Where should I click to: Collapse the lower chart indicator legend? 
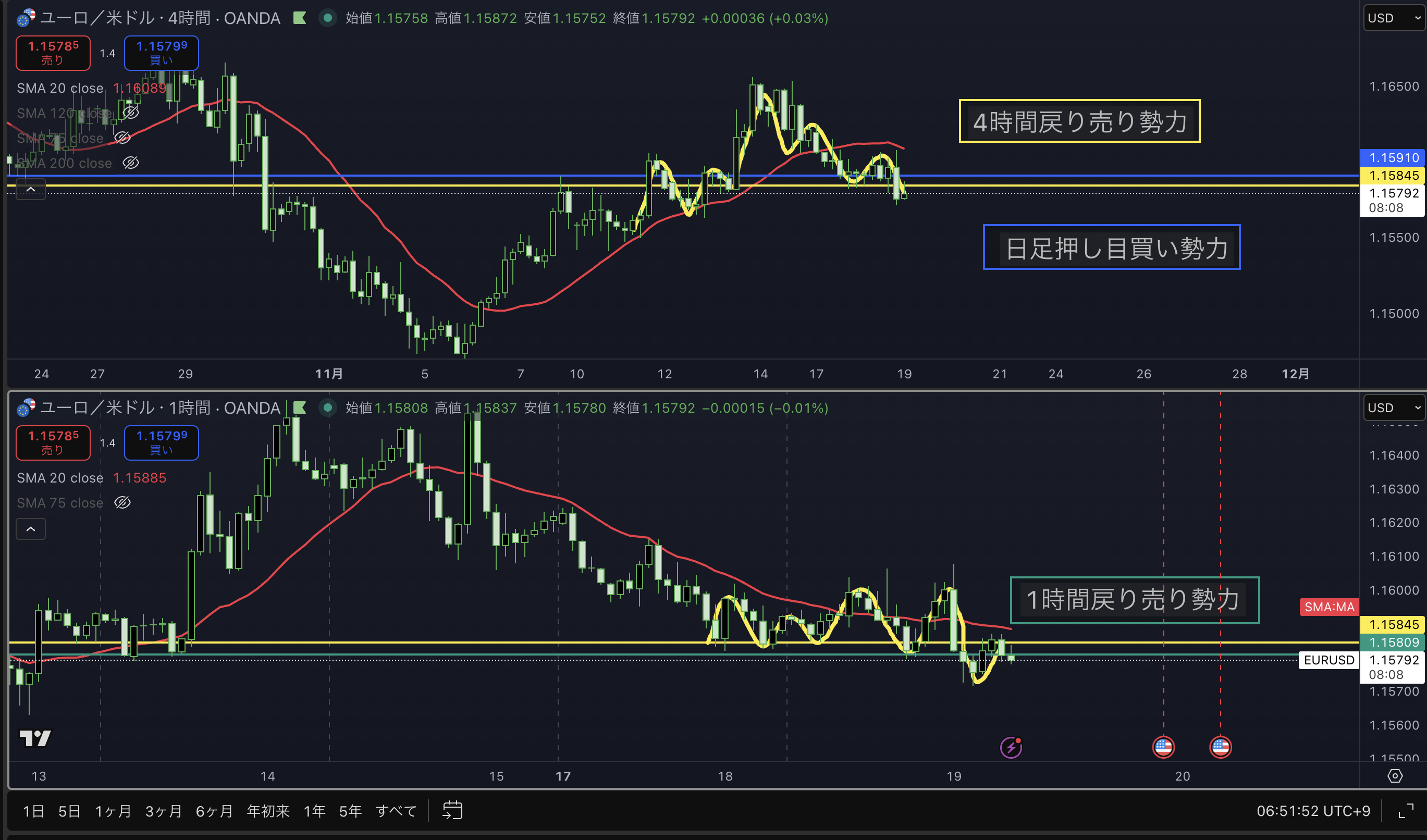pyautogui.click(x=31, y=529)
